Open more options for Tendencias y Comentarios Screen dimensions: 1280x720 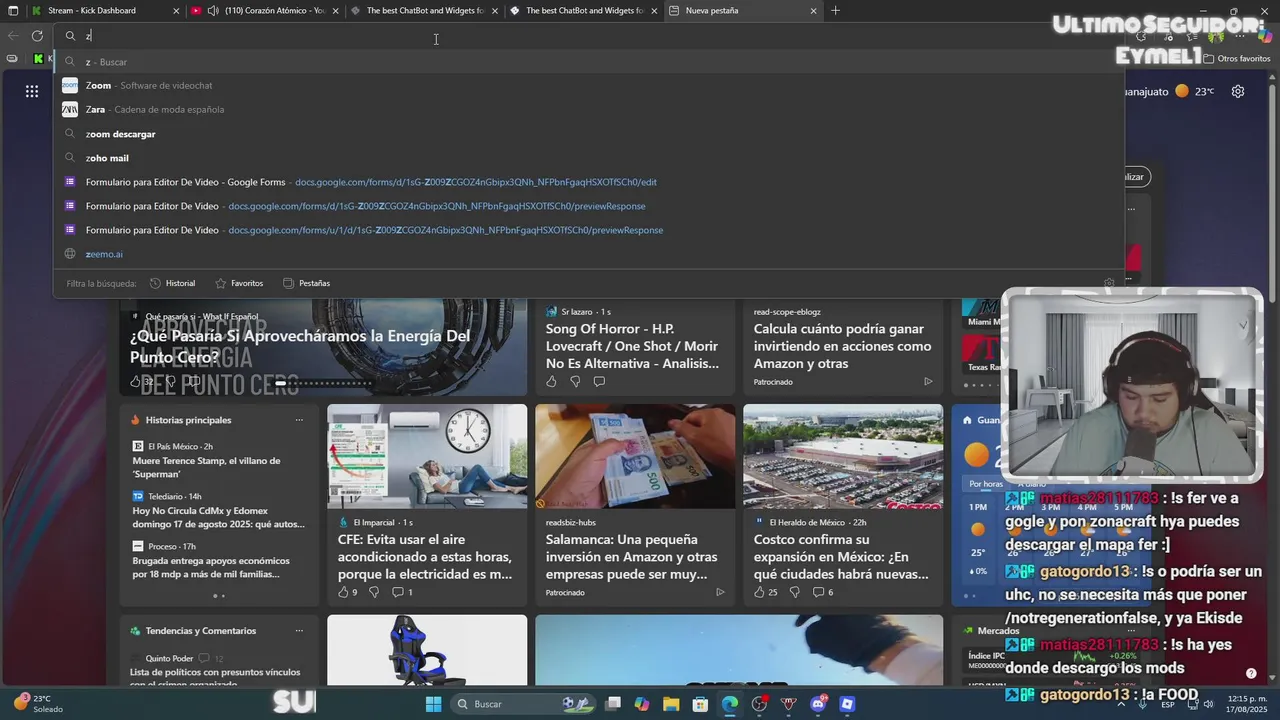[x=299, y=631]
